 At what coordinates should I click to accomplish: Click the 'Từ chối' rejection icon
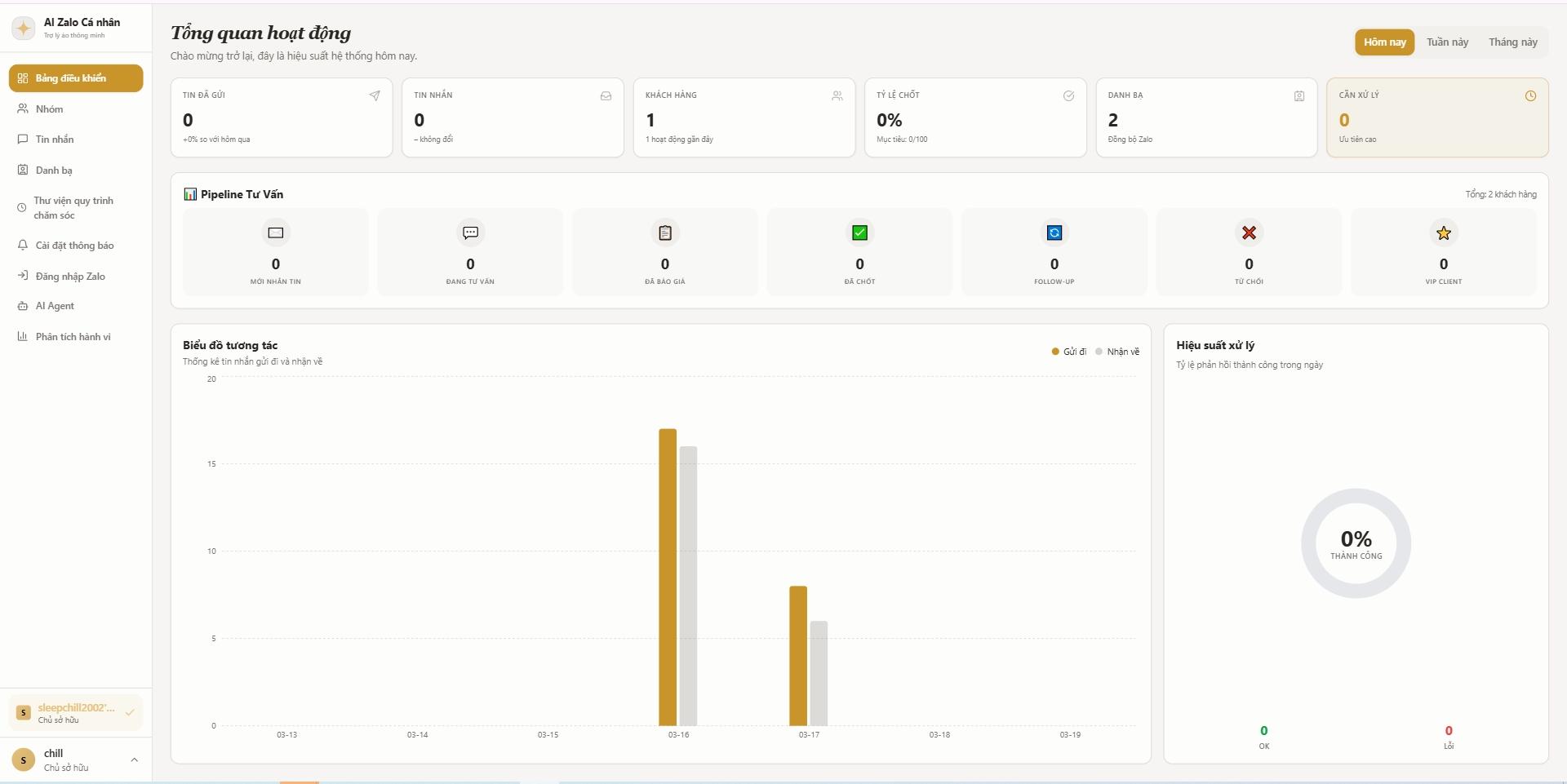pyautogui.click(x=1249, y=233)
